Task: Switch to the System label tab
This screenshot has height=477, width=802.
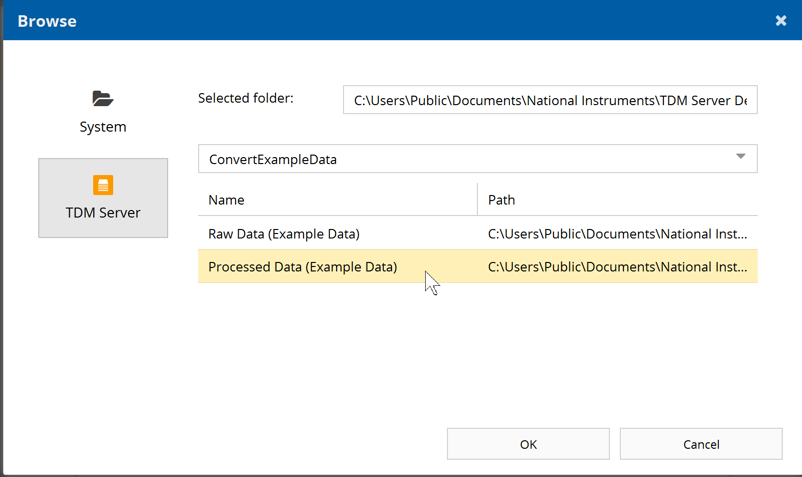Action: 103,127
